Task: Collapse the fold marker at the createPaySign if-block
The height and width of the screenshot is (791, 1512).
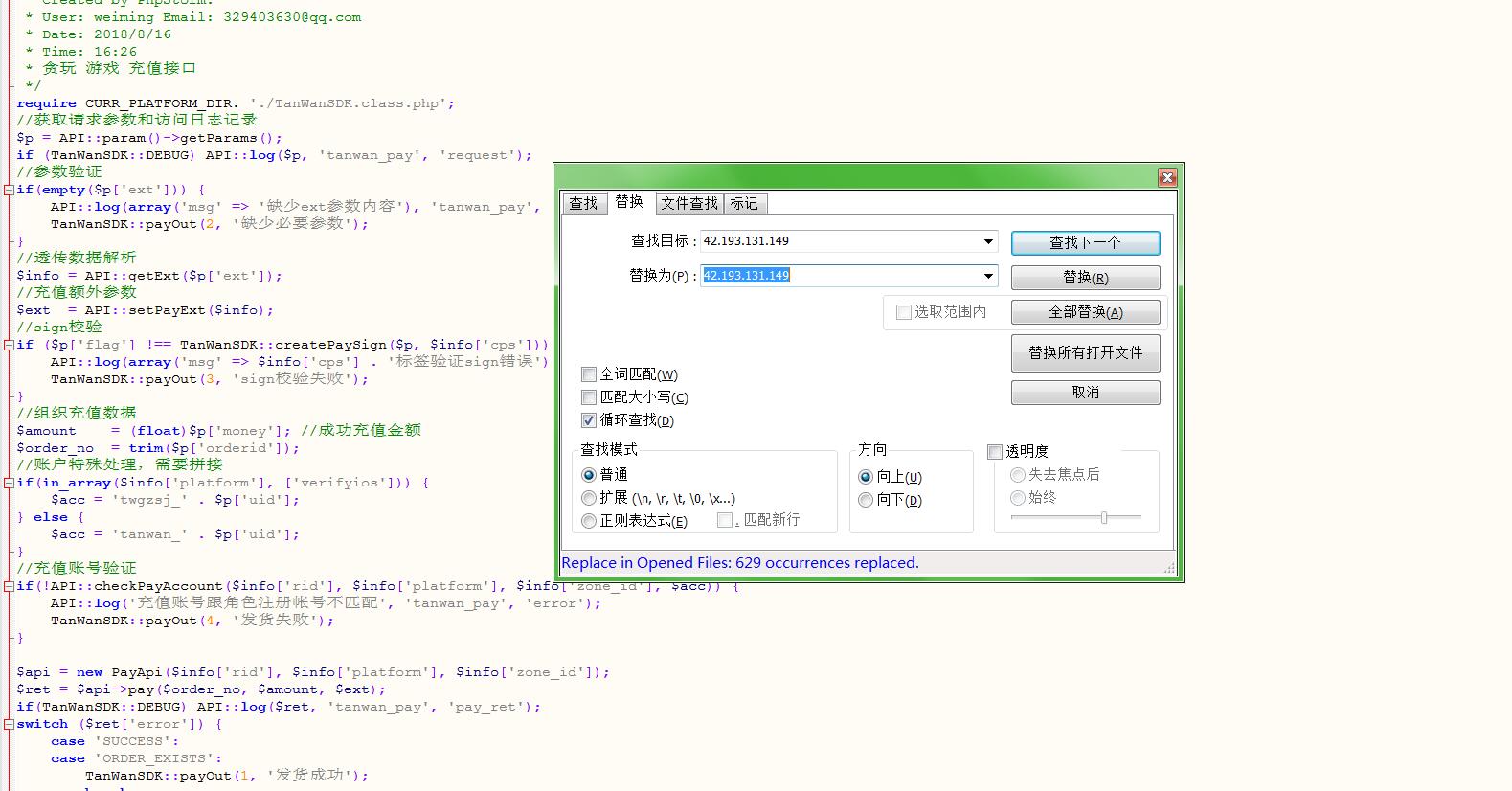Action: coord(9,345)
